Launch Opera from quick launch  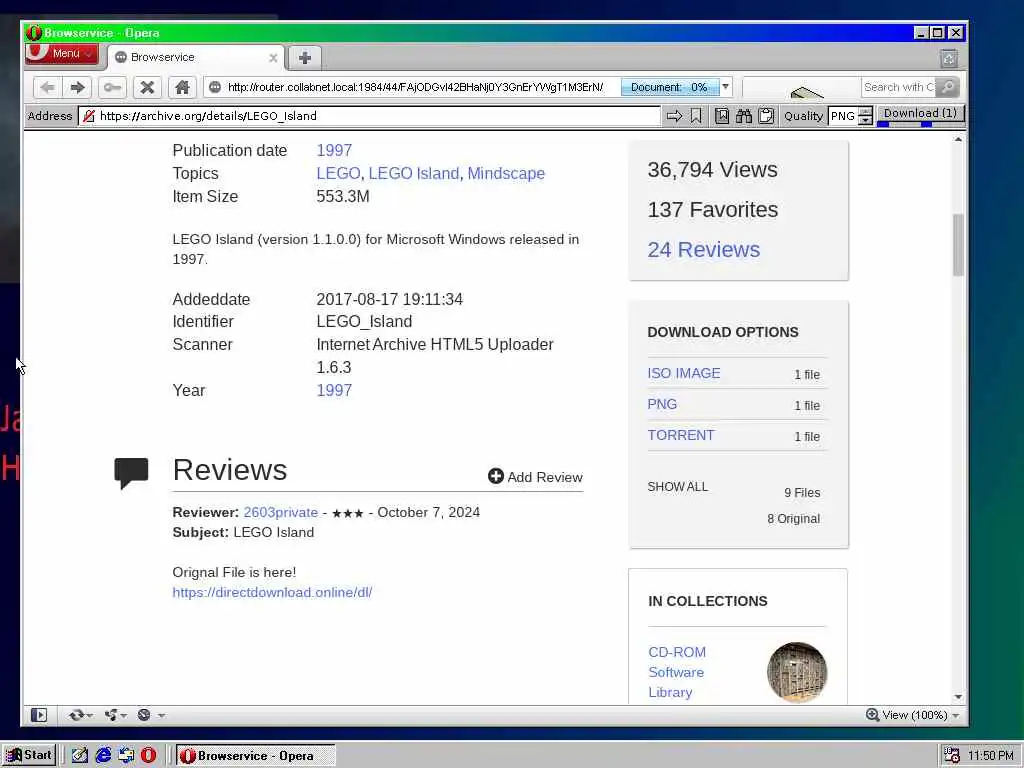coord(149,756)
